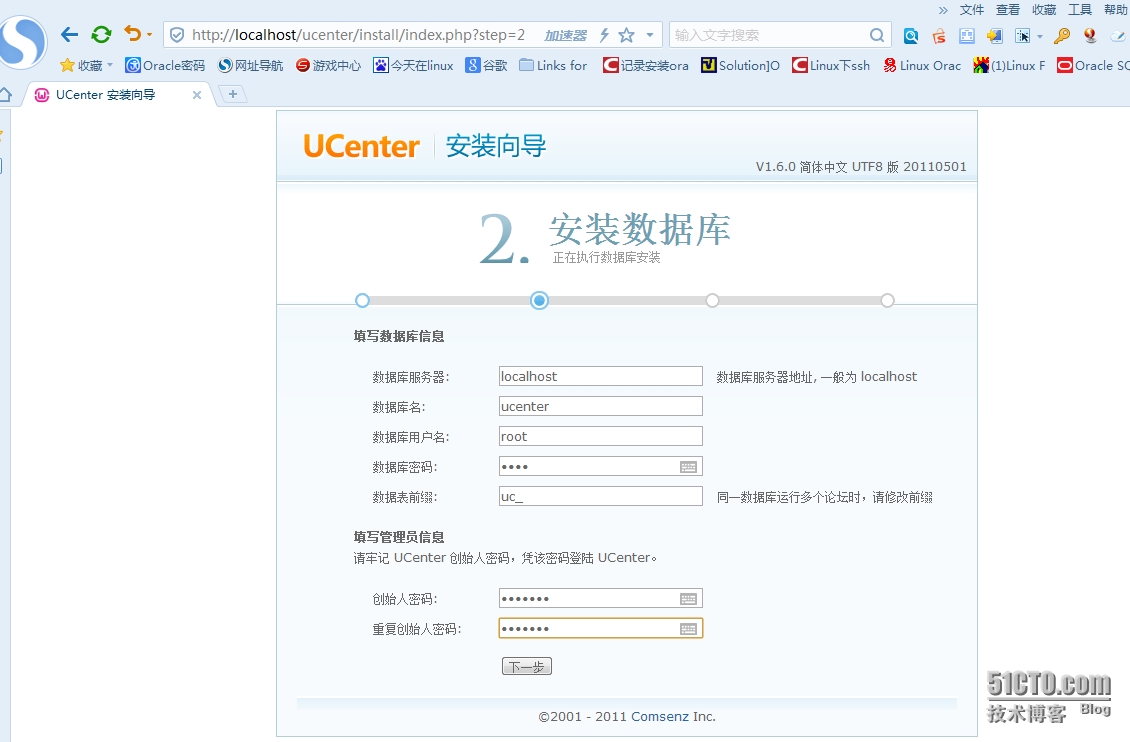Open the 谷歌 bookmark
The height and width of the screenshot is (742, 1130).
tap(487, 66)
